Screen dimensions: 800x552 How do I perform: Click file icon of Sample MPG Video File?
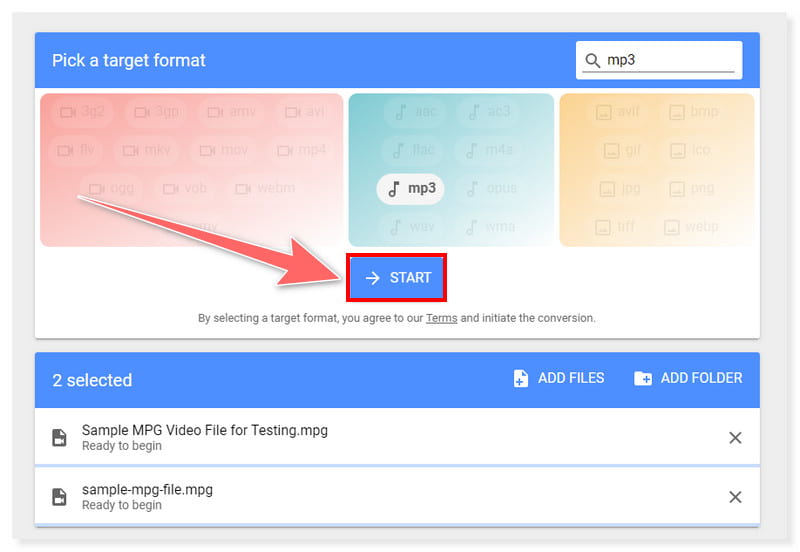pos(60,437)
